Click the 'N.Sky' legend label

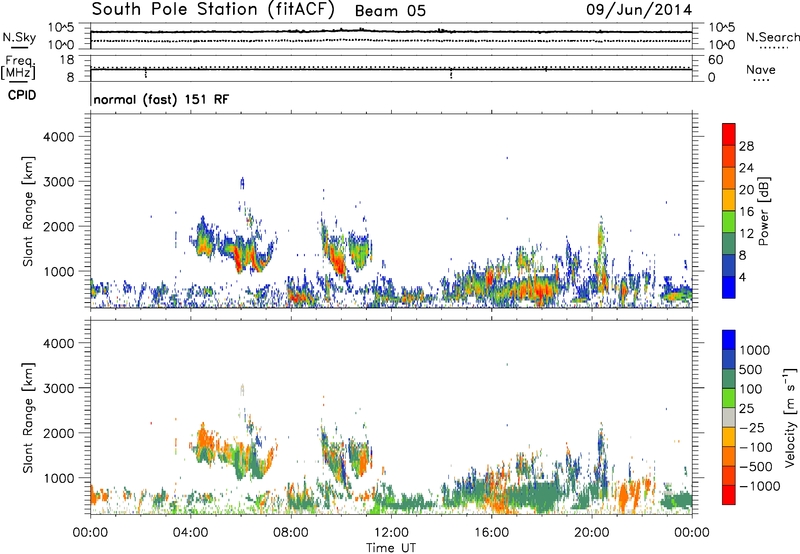pyautogui.click(x=19, y=37)
